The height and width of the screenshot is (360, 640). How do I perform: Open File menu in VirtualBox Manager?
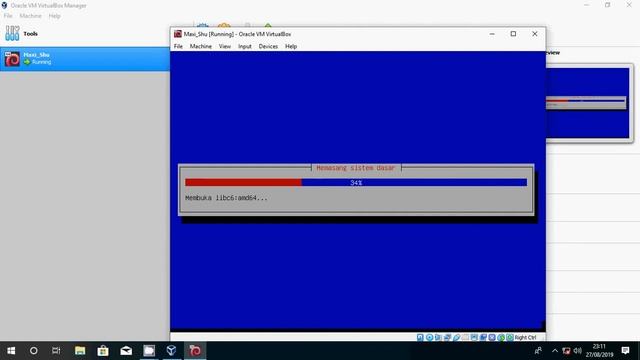pos(8,16)
